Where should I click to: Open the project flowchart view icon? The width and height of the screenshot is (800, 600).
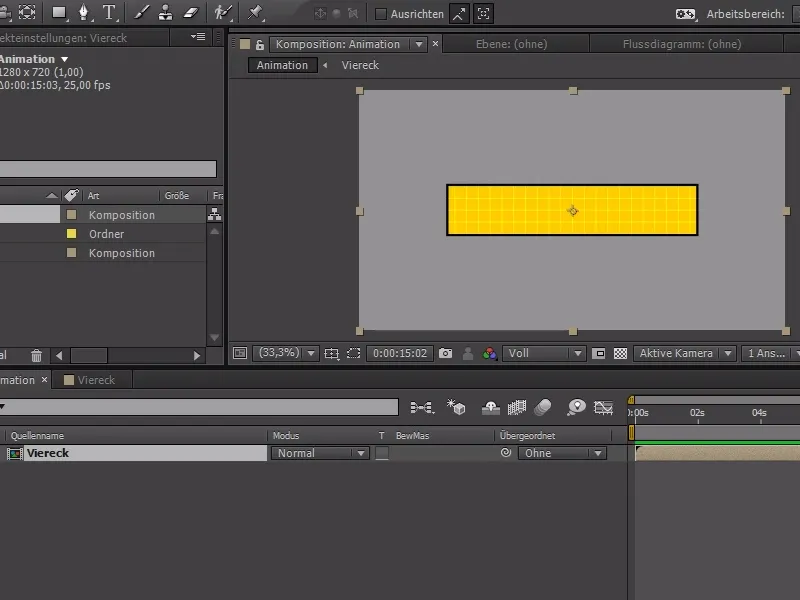click(x=214, y=215)
